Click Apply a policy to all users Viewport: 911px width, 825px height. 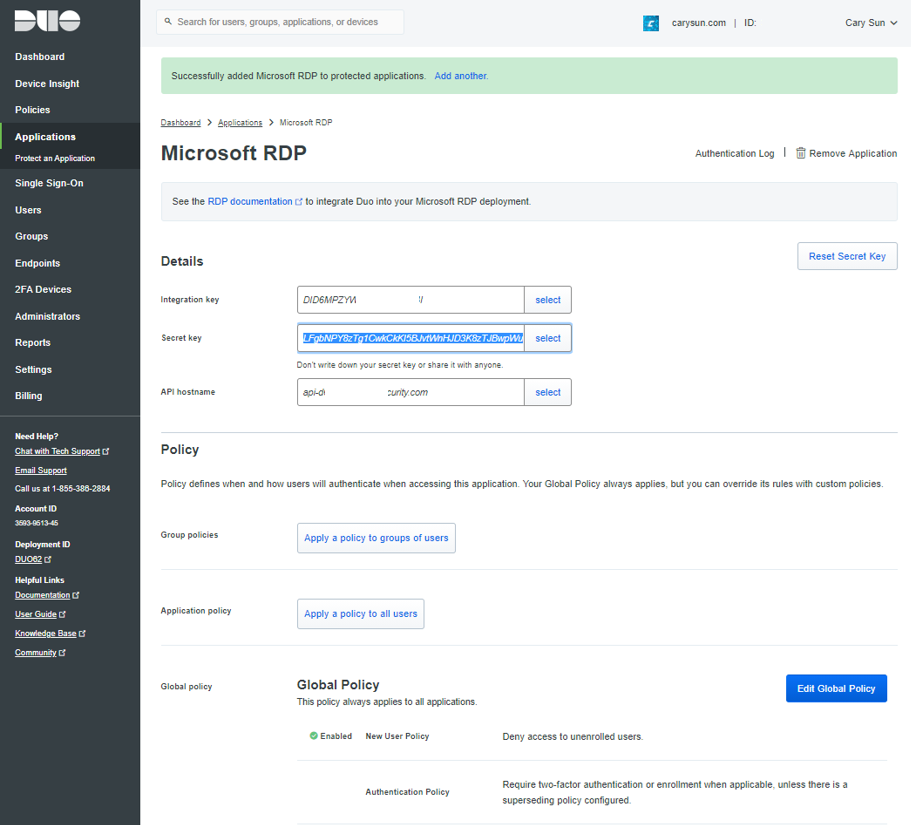361,614
